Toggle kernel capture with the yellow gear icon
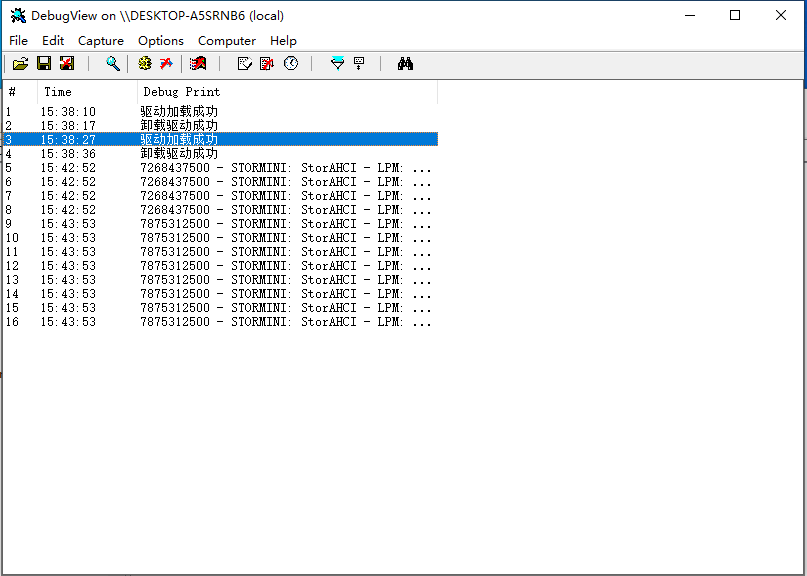Viewport: 807px width, 576px height. tap(145, 63)
